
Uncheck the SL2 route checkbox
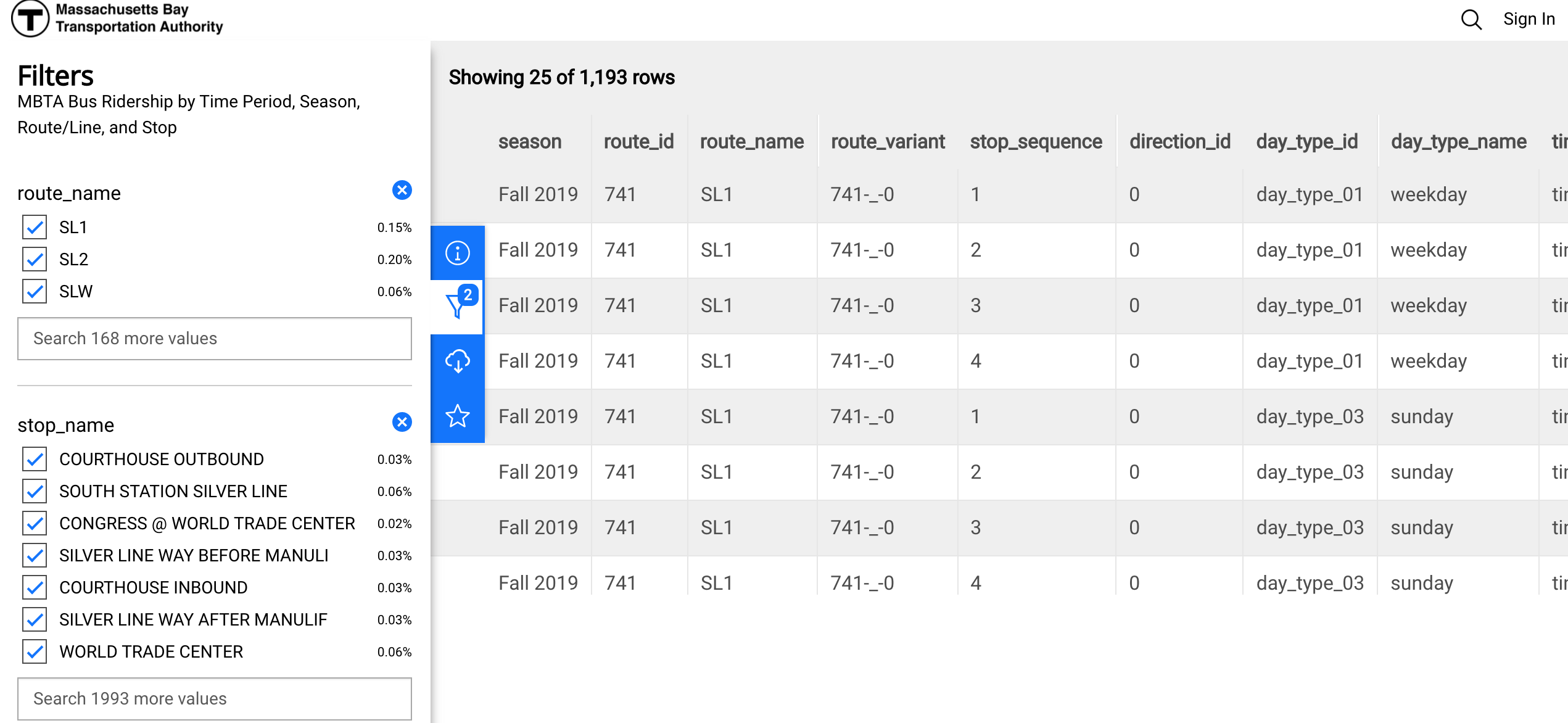[x=35, y=260]
